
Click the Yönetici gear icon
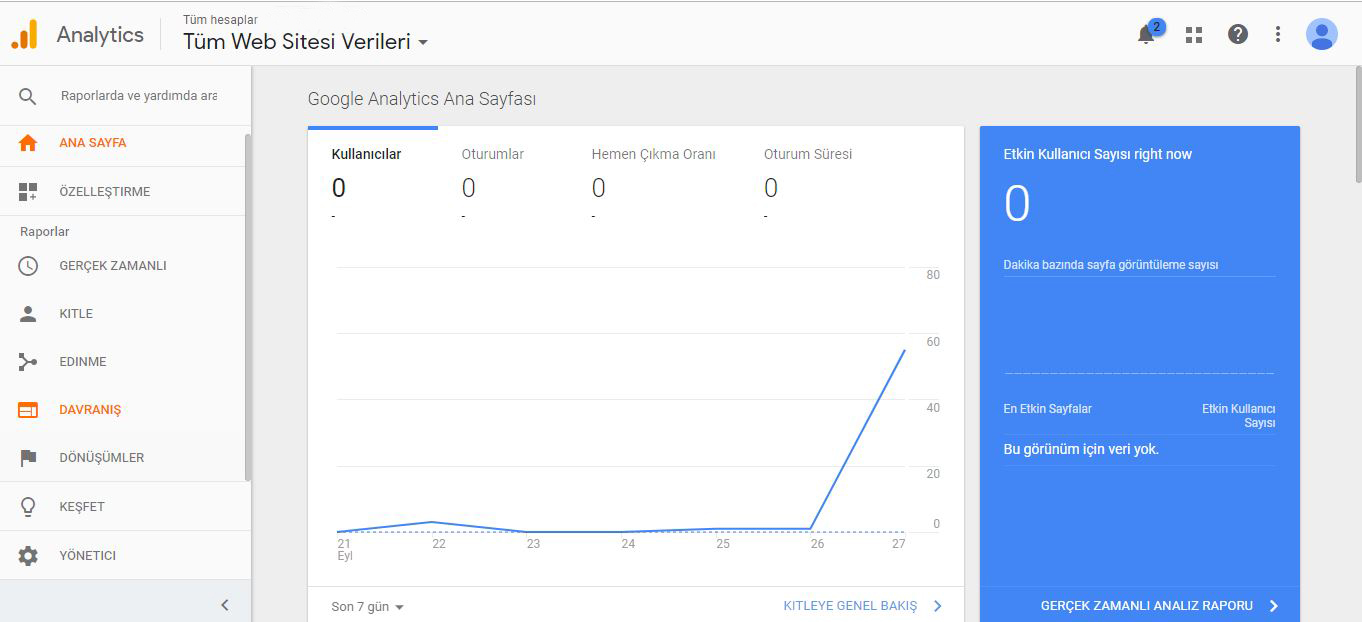[28, 556]
